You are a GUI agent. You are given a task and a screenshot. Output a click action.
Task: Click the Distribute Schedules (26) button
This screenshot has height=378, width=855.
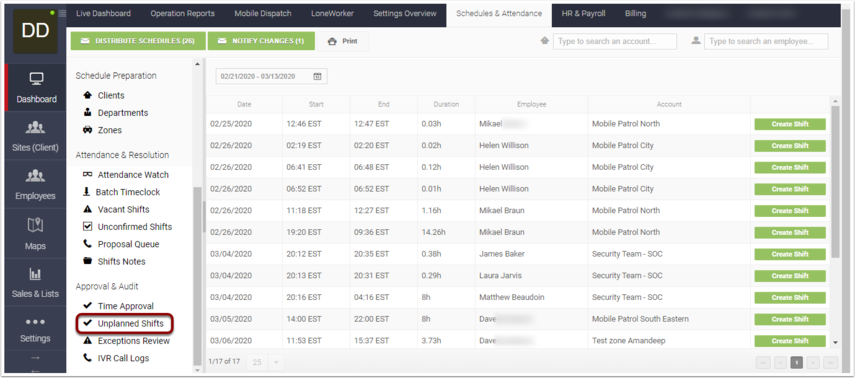click(138, 41)
